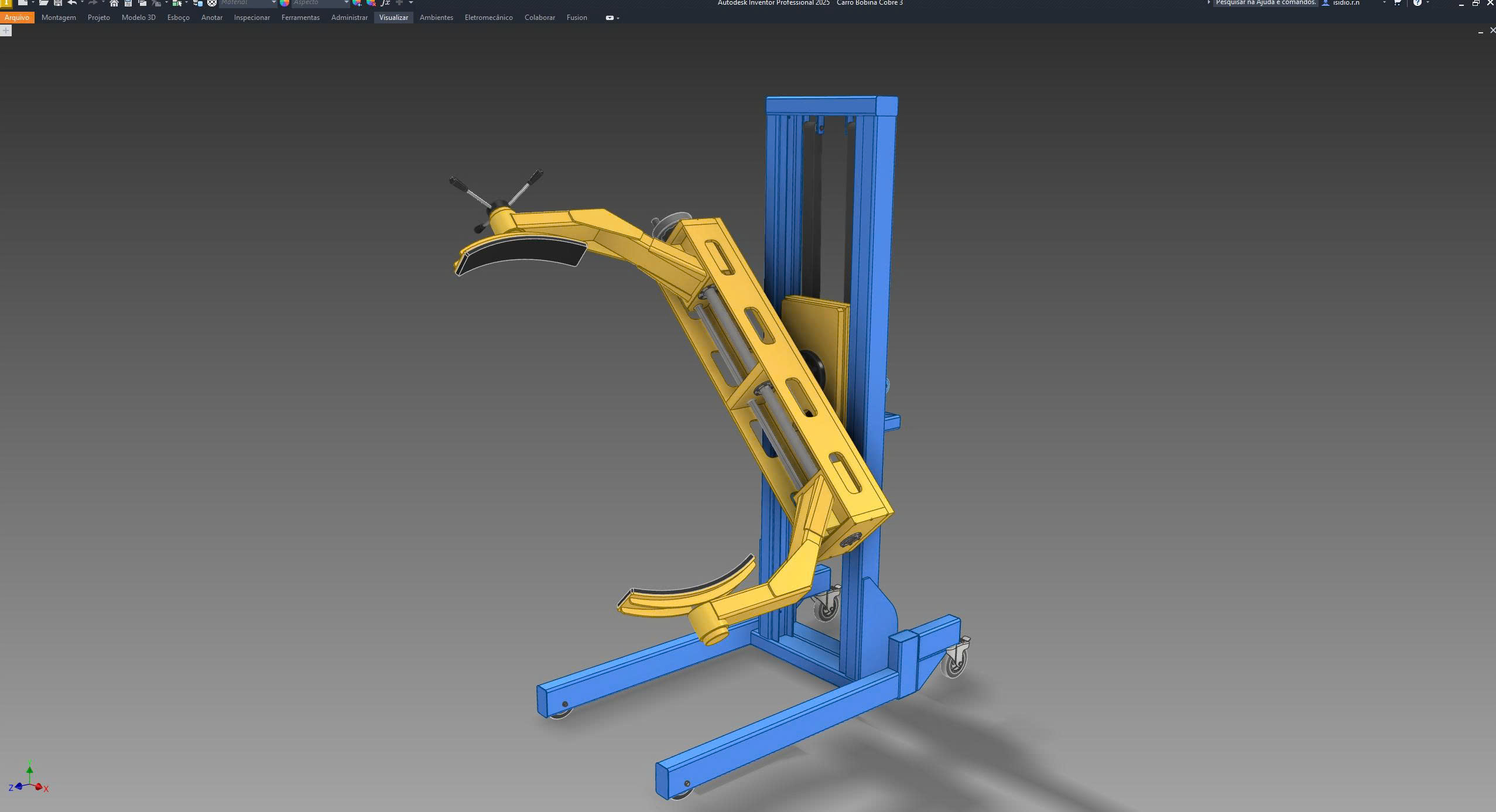Click the Redo icon
This screenshot has width=1496, height=812.
click(x=93, y=3)
